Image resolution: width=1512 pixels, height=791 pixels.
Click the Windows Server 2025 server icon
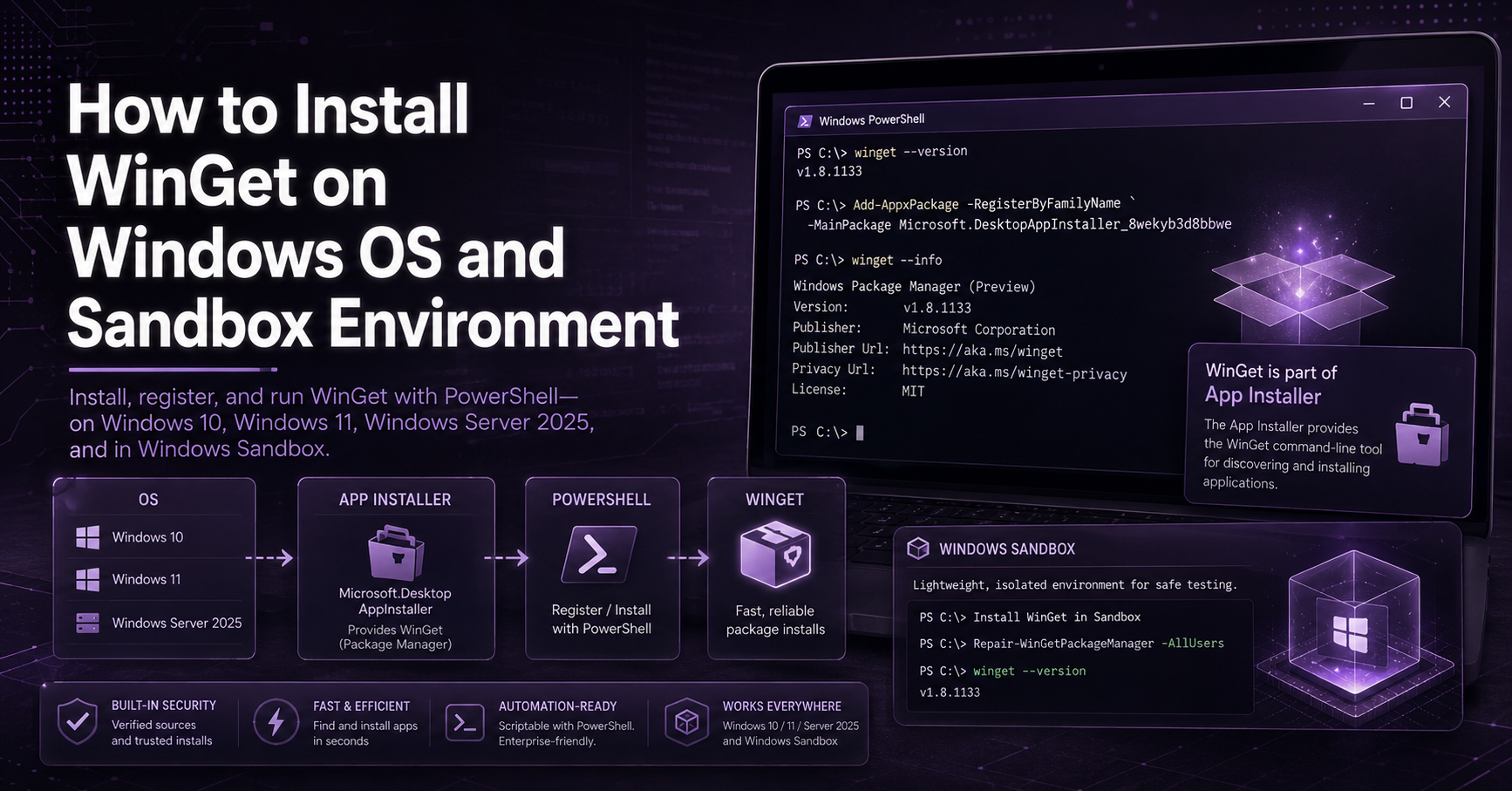click(88, 623)
